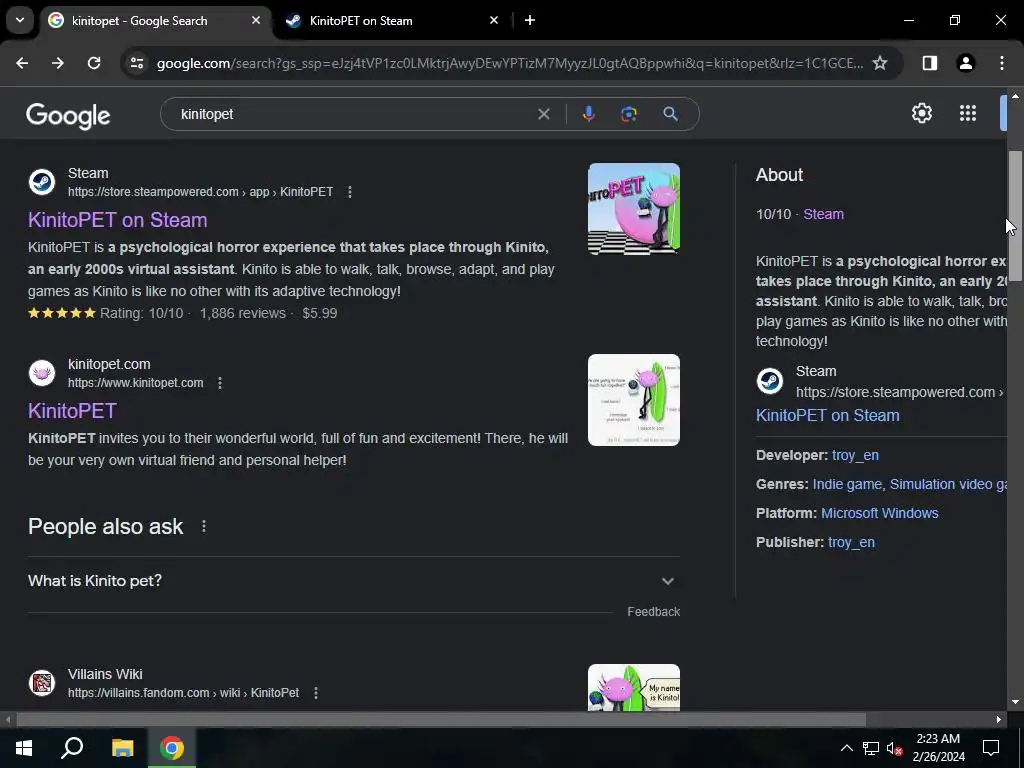
Task: Start voice search with microphone icon
Action: tap(588, 114)
